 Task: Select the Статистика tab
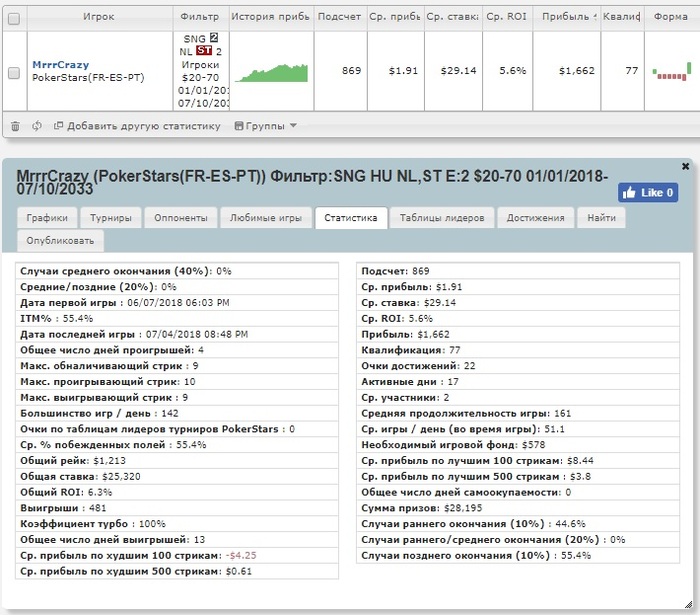pos(351,218)
